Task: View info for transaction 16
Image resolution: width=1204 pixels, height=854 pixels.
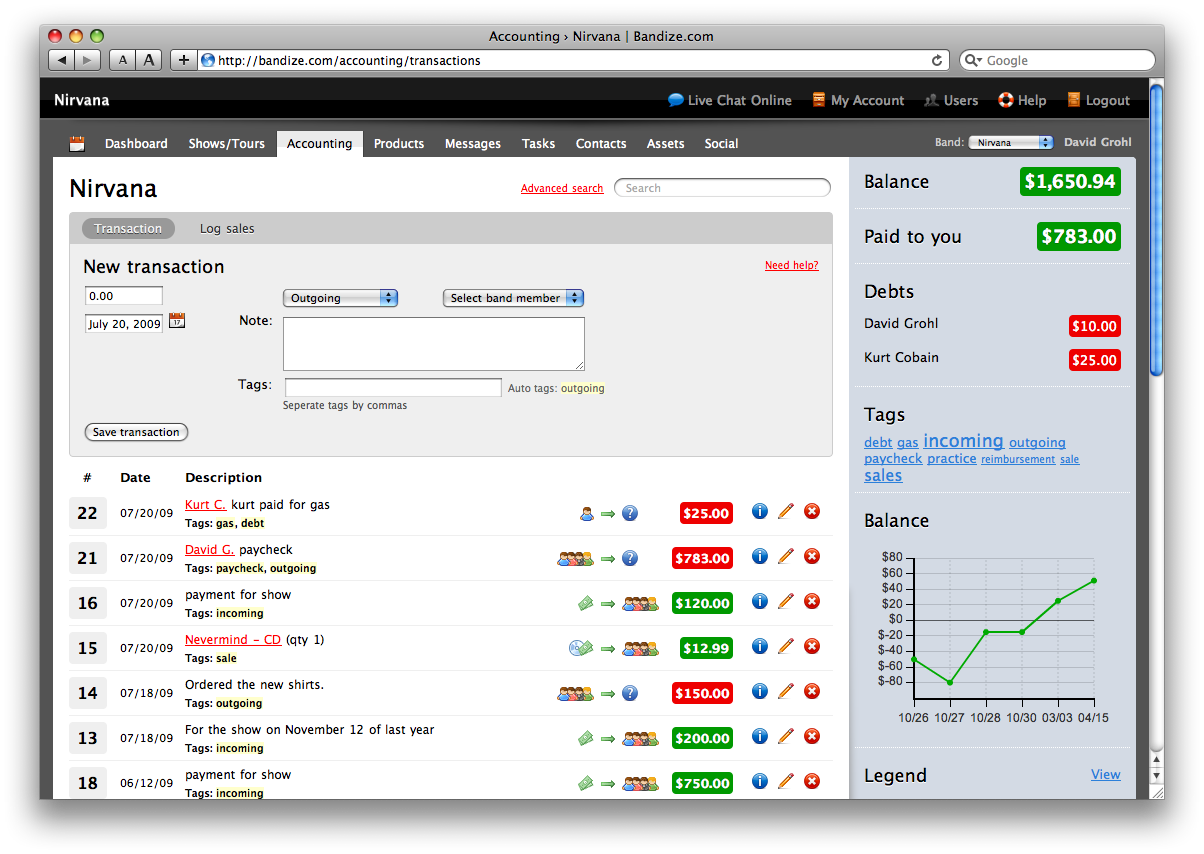Action: click(x=760, y=602)
